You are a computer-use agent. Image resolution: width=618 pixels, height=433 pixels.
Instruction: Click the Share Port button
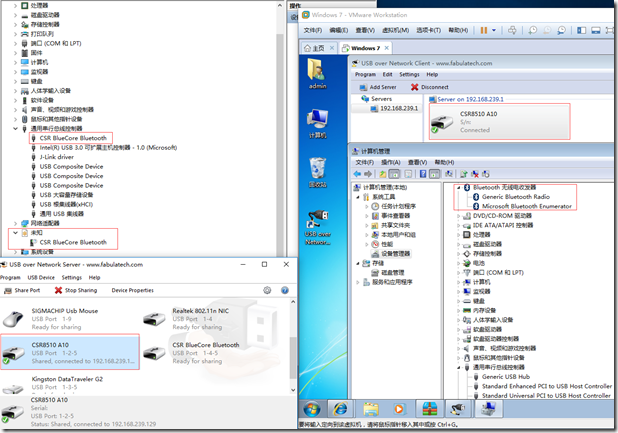tap(22, 290)
